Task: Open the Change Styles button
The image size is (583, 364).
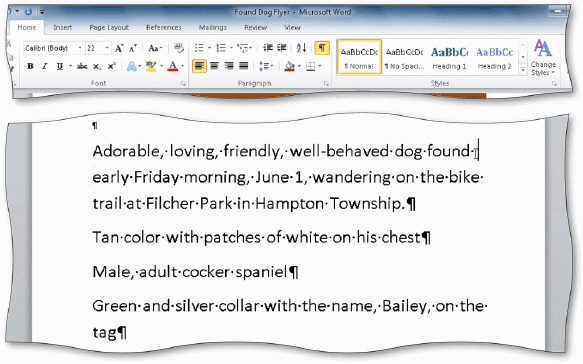Action: click(543, 58)
